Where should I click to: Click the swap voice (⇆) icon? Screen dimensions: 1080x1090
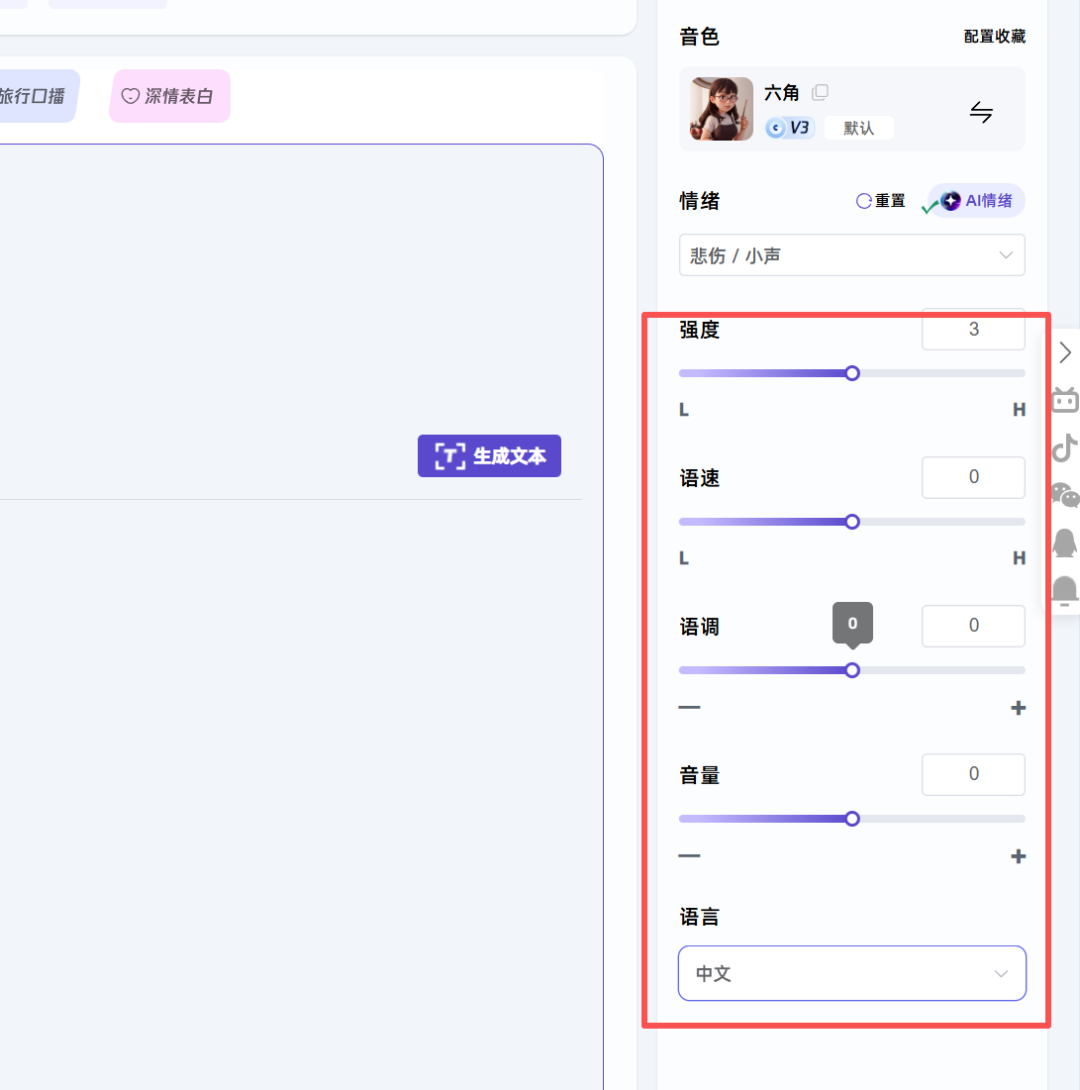point(981,112)
